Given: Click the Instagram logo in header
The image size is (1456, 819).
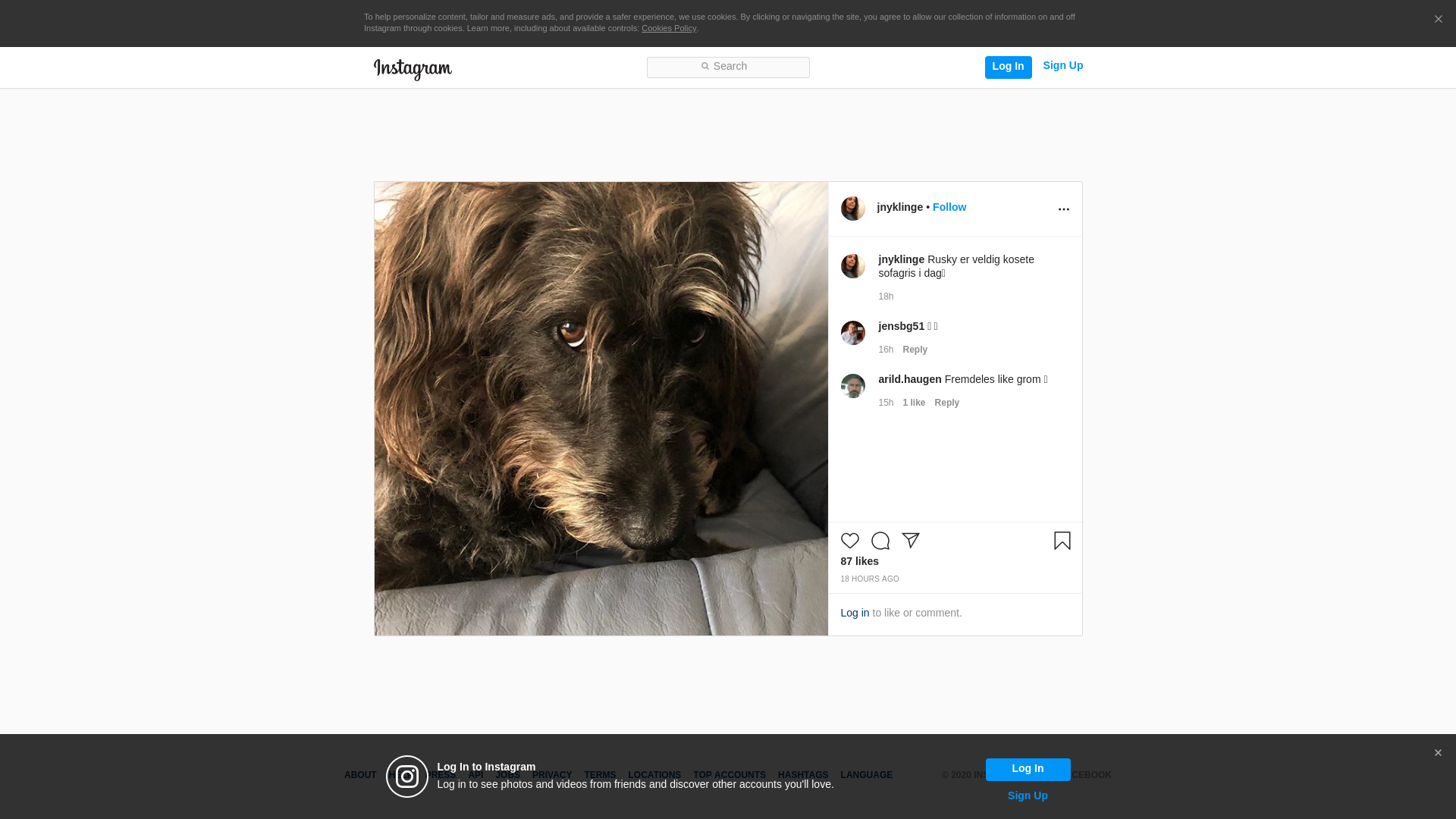Looking at the screenshot, I should pyautogui.click(x=413, y=69).
